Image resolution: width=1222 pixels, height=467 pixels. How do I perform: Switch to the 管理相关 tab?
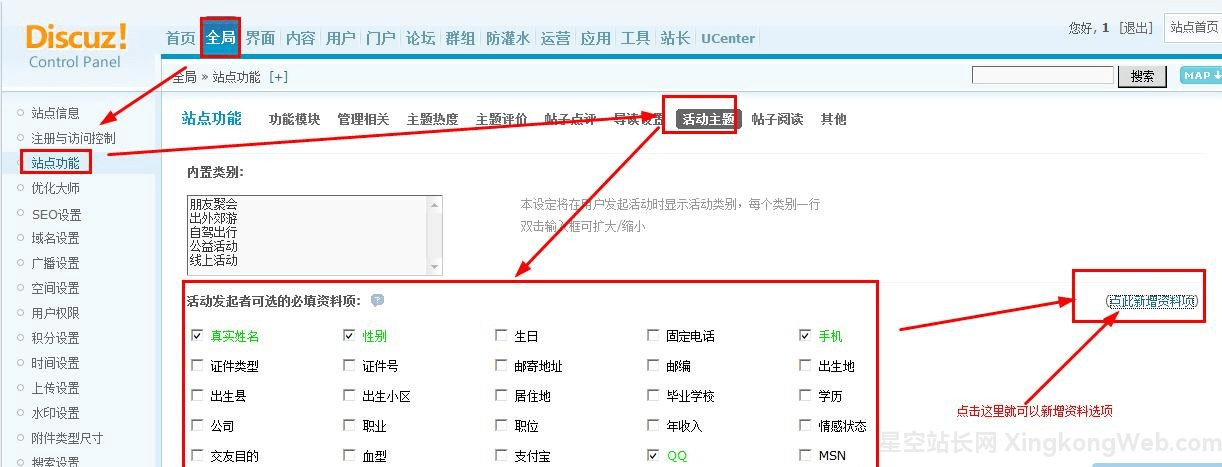coord(363,119)
